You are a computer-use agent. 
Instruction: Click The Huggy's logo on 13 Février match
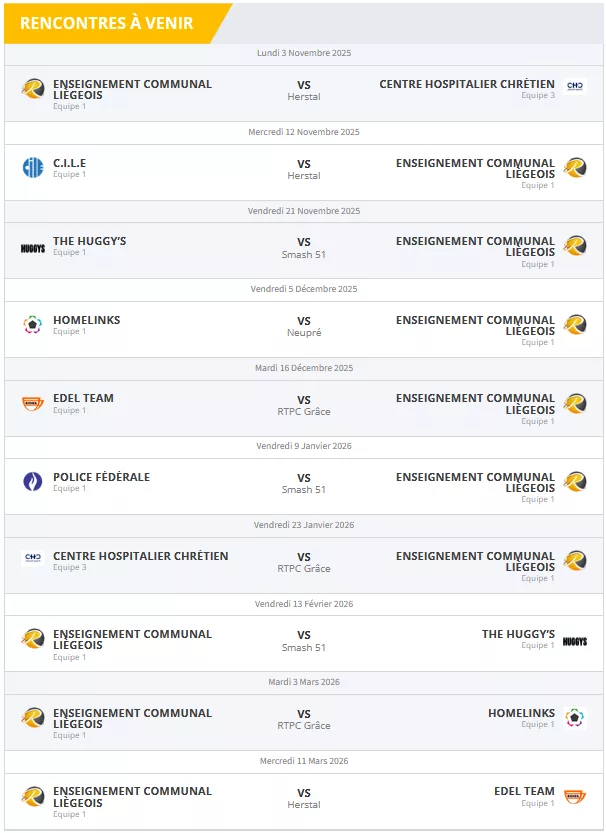tap(575, 640)
